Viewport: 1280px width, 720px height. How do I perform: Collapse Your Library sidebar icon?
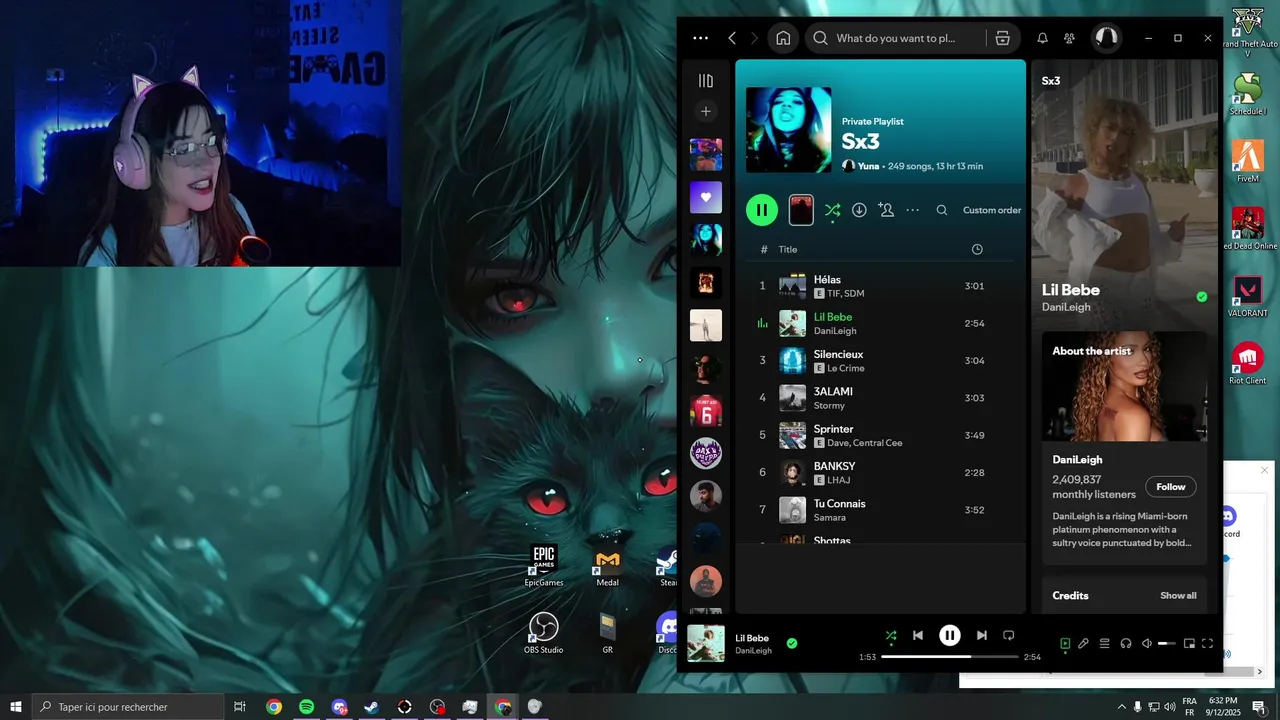(x=705, y=81)
